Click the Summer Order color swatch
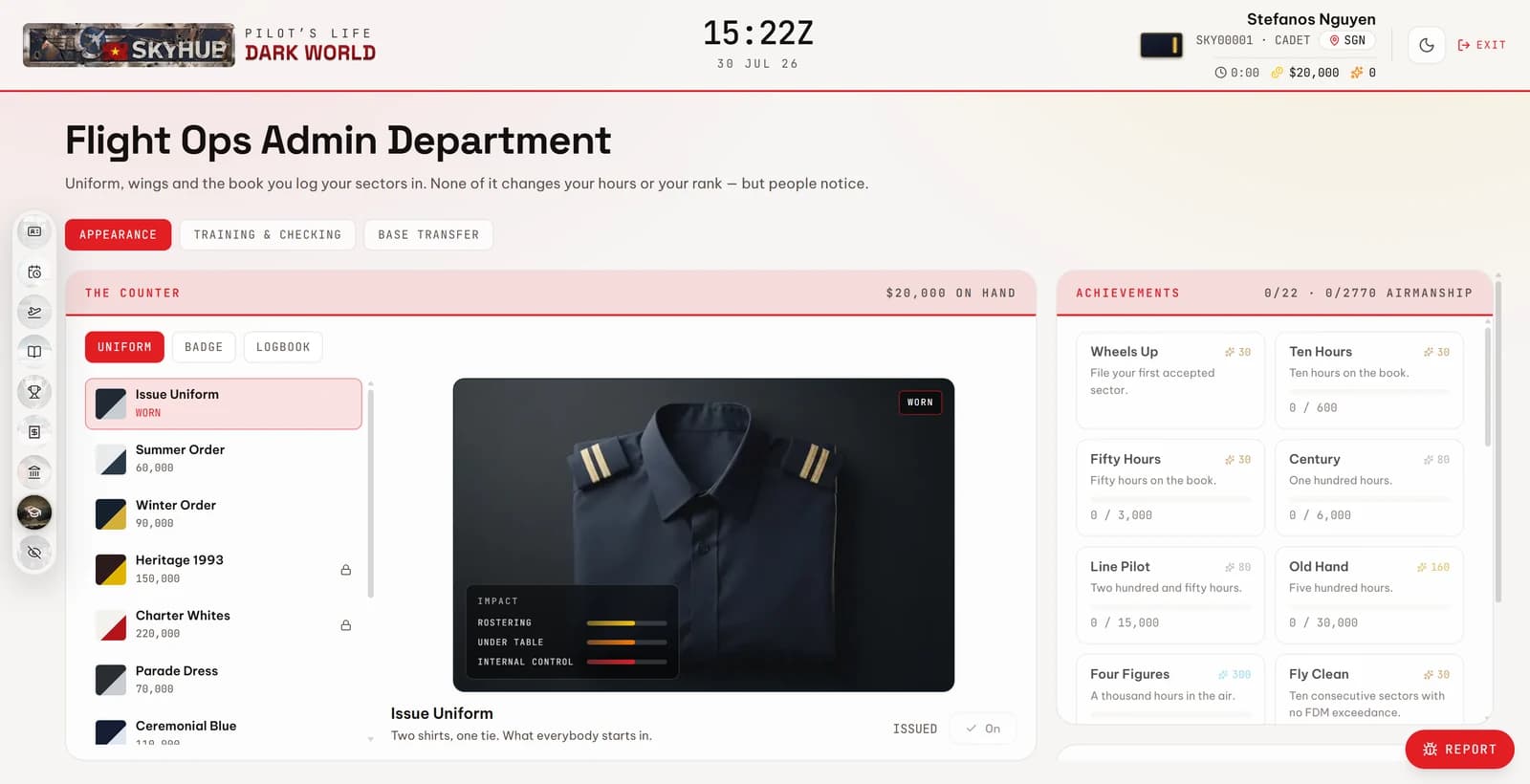Viewport: 1530px width, 784px height. [x=111, y=460]
